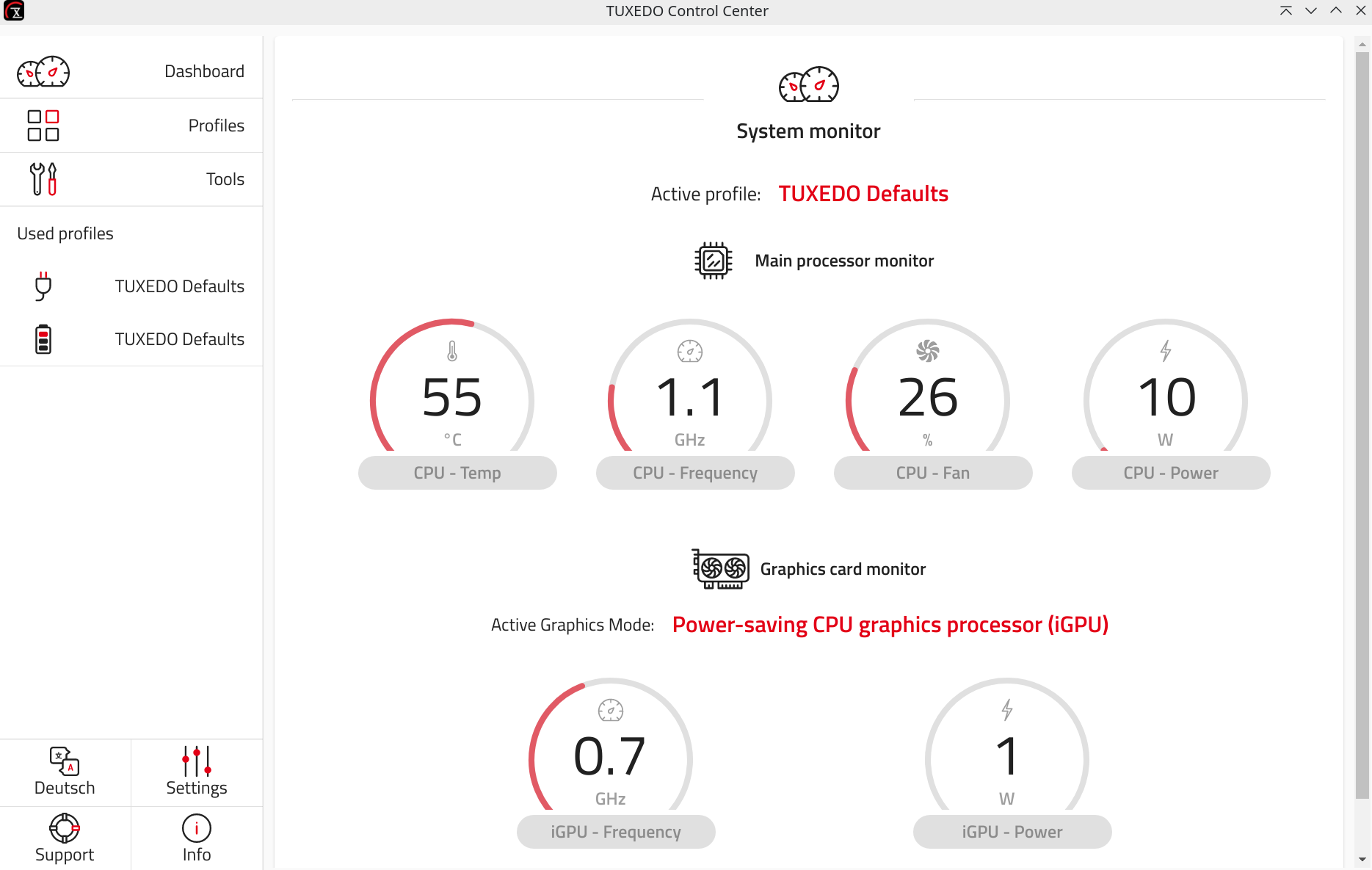Select the battery TUXEDO Defaults profile
1372x870 pixels.
pyautogui.click(x=131, y=339)
